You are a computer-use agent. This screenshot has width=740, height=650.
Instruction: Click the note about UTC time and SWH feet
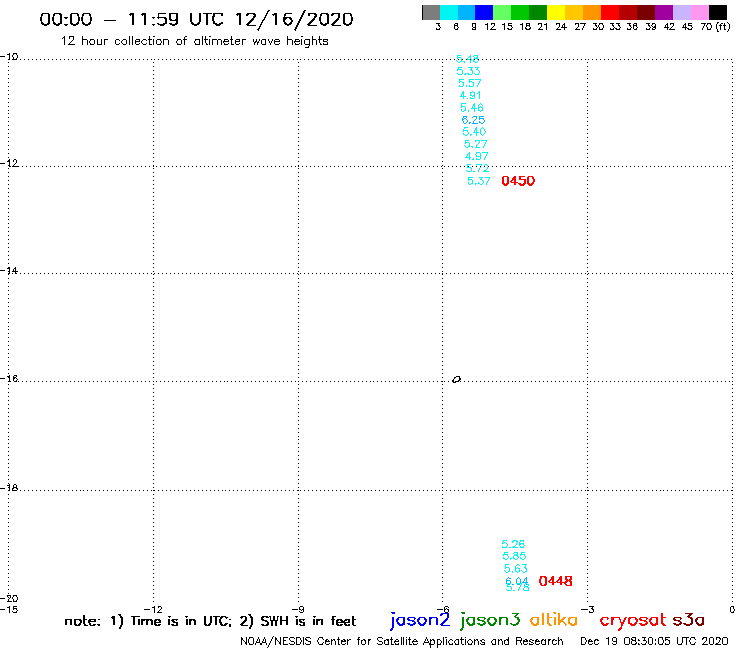(x=210, y=621)
